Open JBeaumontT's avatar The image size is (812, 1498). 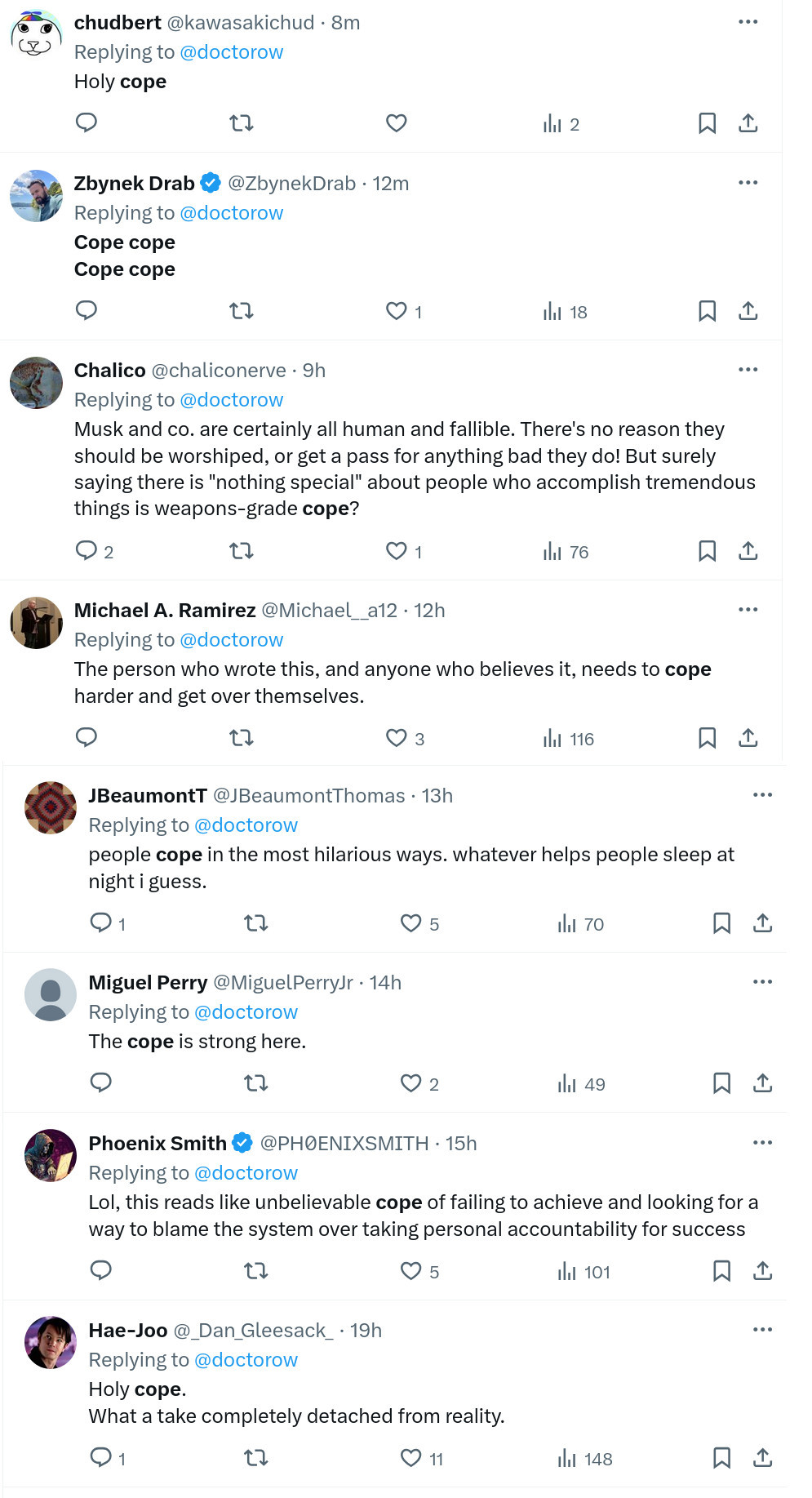click(51, 807)
